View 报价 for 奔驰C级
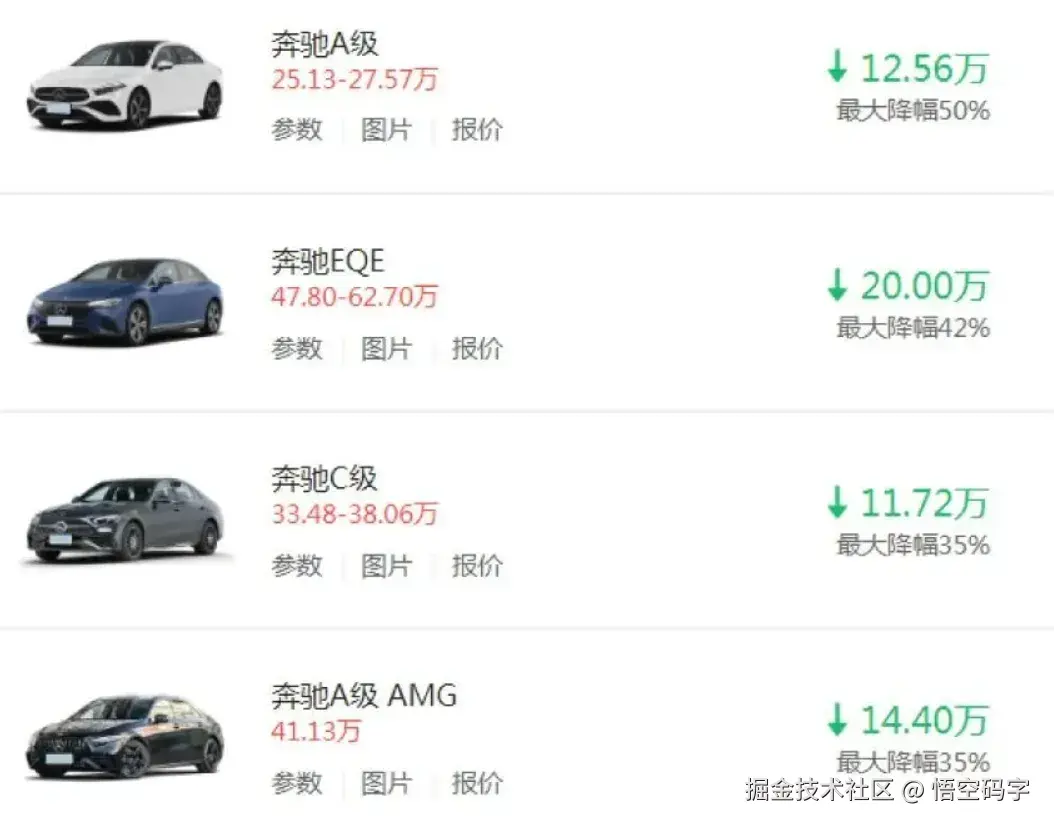Viewport: 1054px width, 827px height. [x=477, y=566]
